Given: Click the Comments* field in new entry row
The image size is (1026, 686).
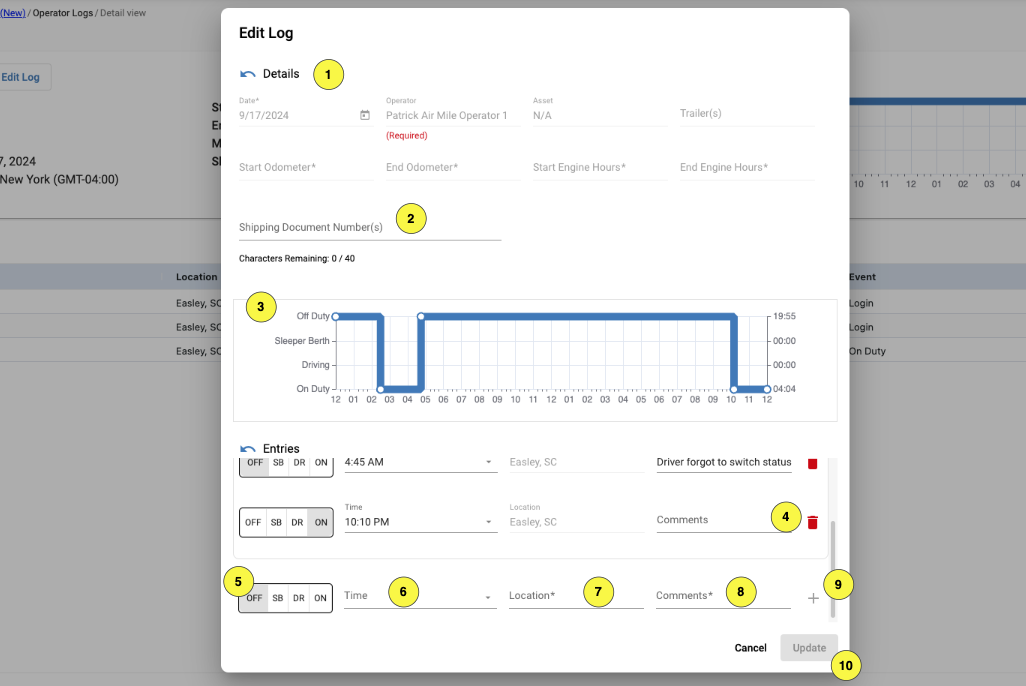Looking at the screenshot, I should click(723, 596).
